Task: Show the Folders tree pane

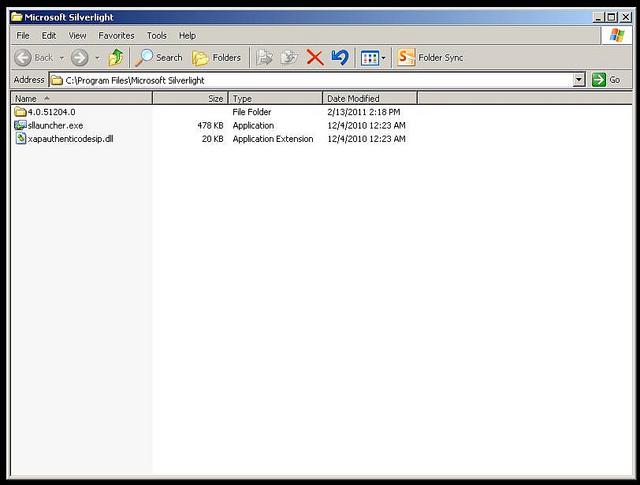Action: [x=217, y=58]
